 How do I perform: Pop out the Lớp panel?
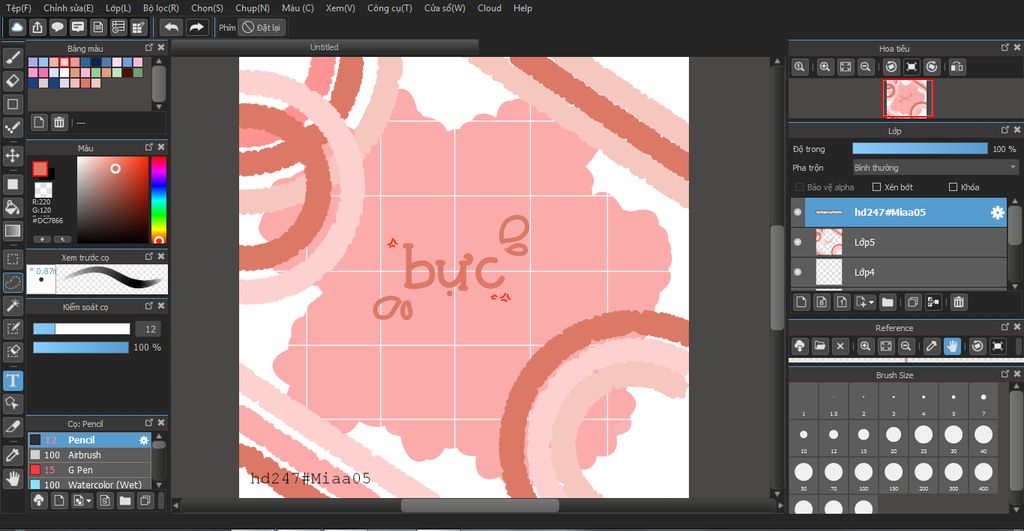pyautogui.click(x=1004, y=130)
